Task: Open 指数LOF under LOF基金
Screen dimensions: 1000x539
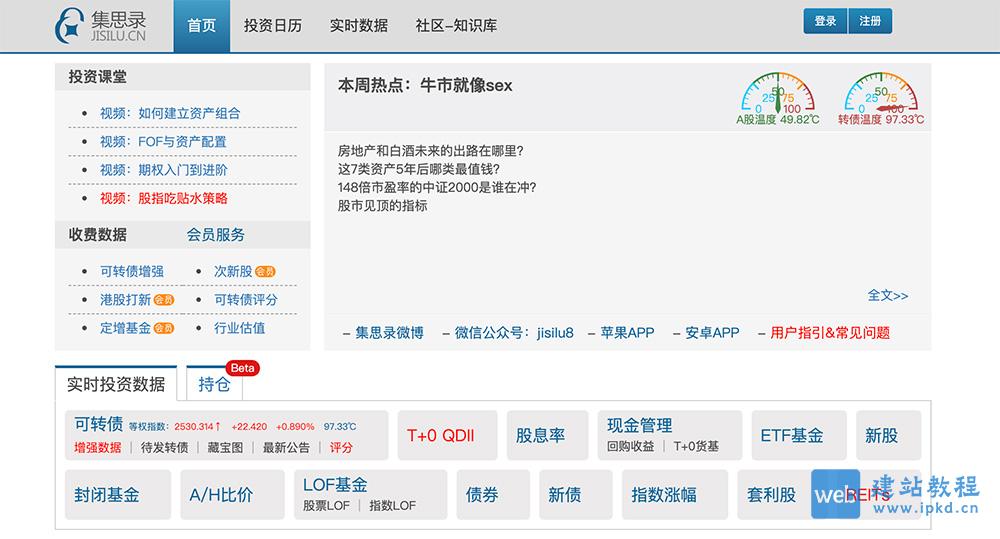Action: click(392, 506)
